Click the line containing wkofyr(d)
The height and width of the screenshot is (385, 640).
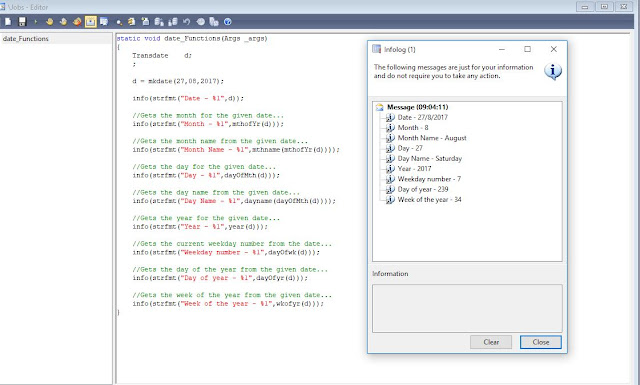click(x=228, y=304)
